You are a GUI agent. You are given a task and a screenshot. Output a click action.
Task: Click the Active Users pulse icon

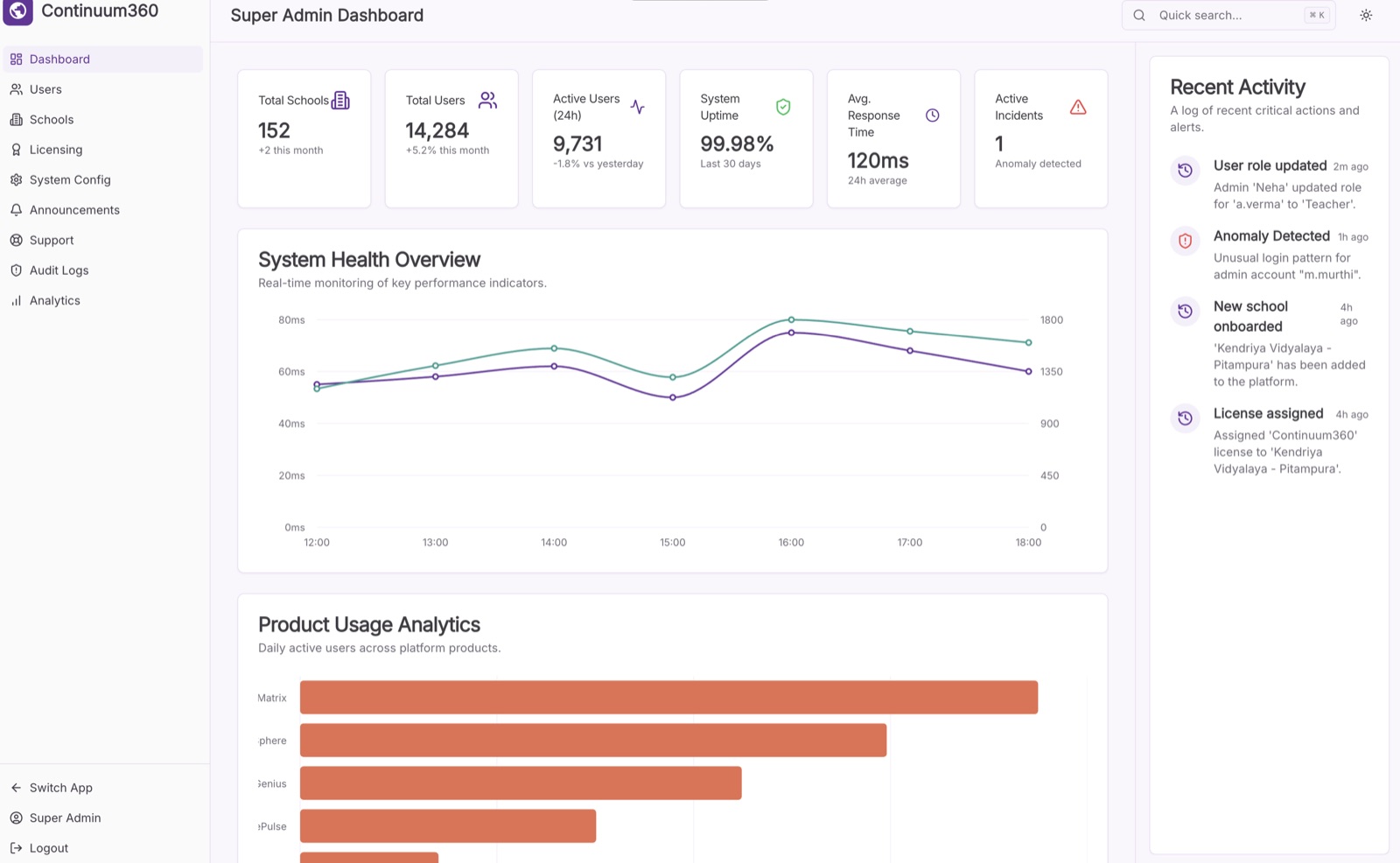point(638,107)
